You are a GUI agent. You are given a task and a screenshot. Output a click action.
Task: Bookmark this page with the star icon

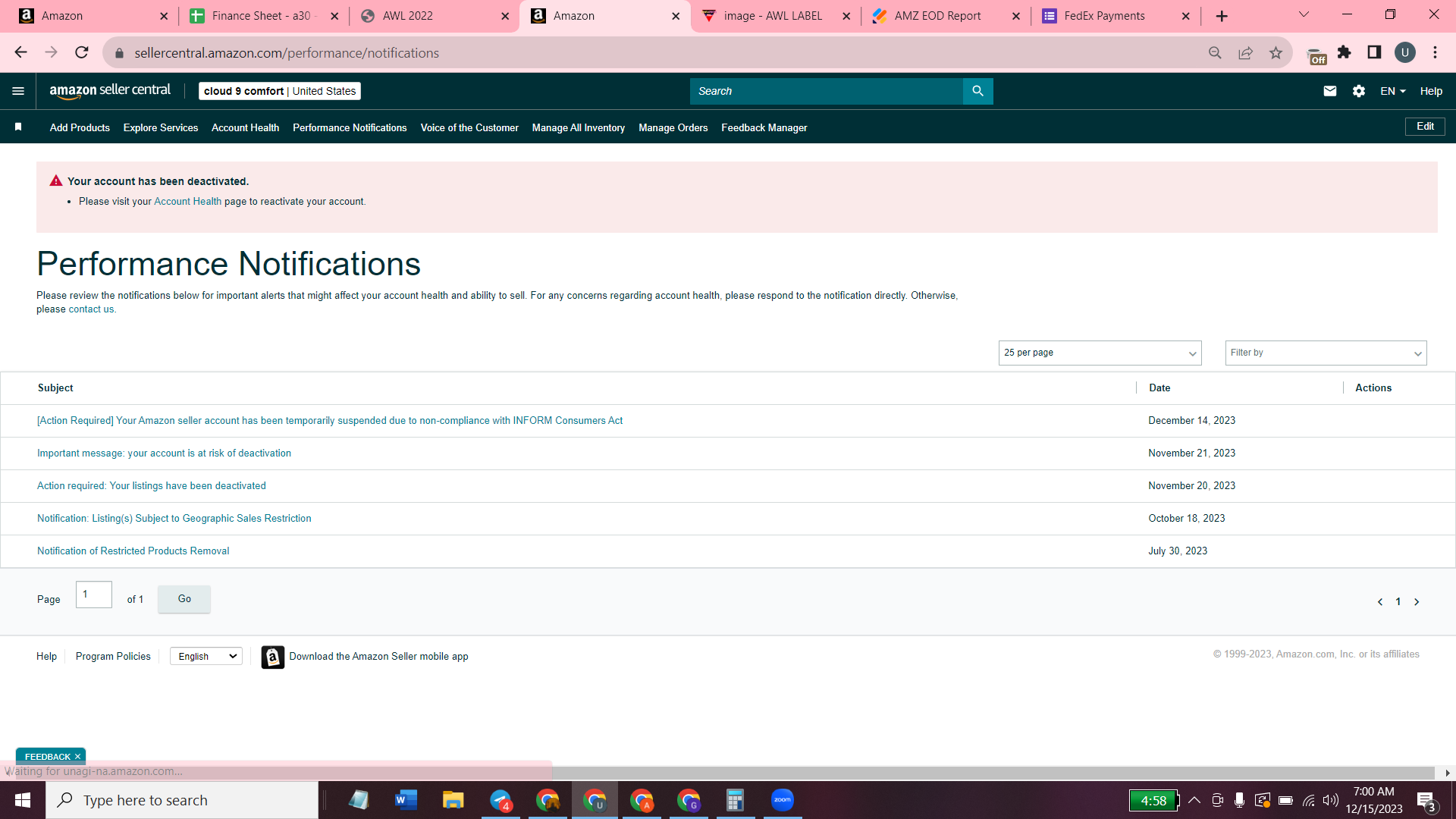[1276, 52]
